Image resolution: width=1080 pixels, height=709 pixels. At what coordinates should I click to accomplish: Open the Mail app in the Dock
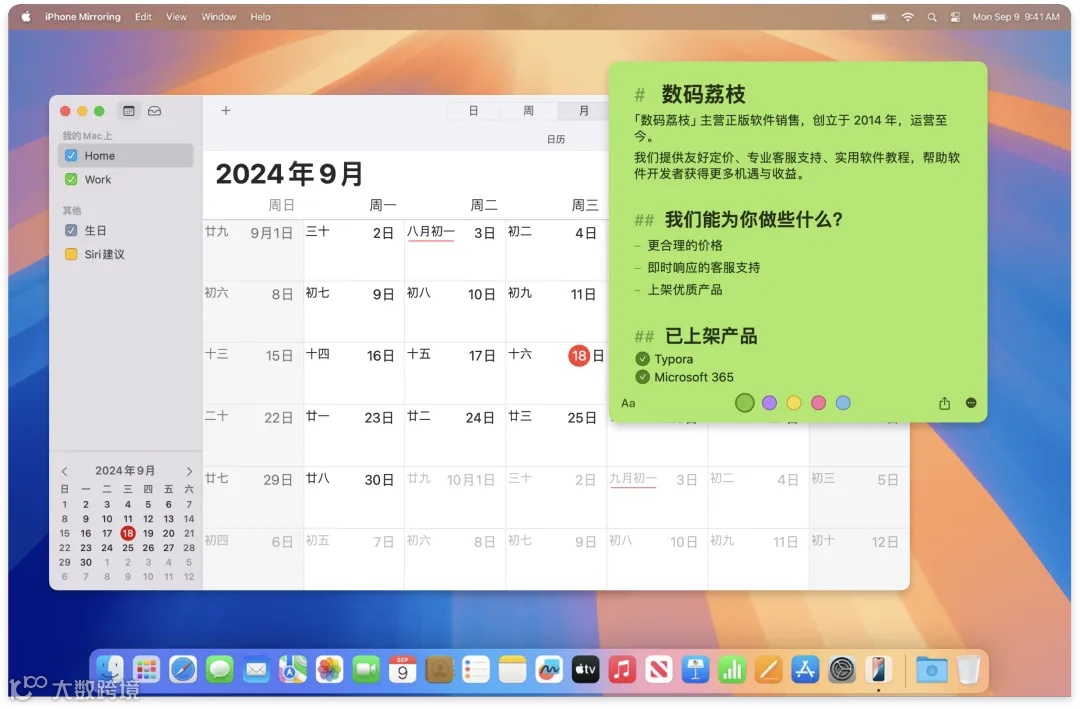point(256,669)
